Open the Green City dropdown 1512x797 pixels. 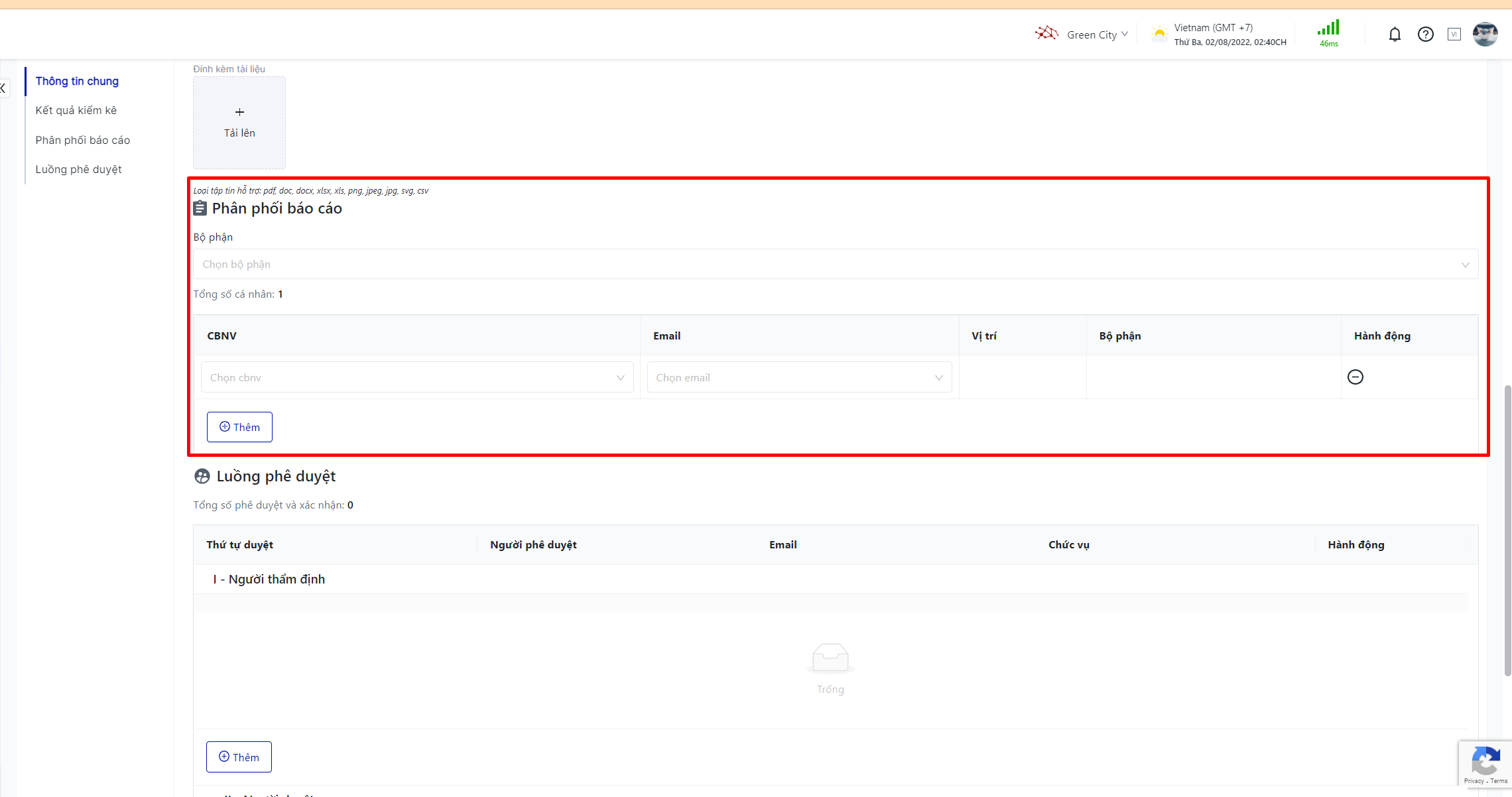[1097, 34]
